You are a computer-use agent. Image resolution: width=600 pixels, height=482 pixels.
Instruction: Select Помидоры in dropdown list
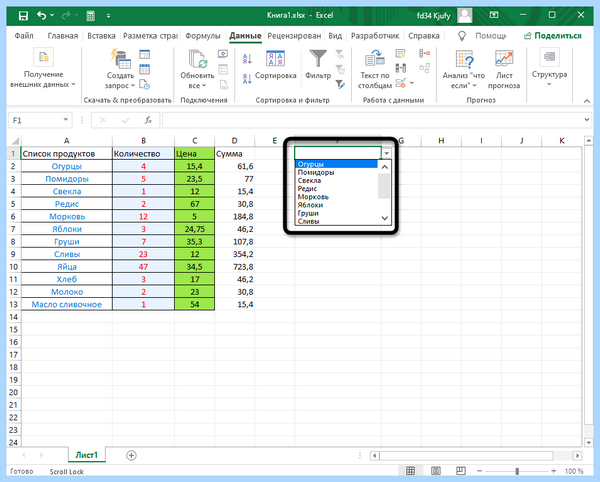point(336,172)
